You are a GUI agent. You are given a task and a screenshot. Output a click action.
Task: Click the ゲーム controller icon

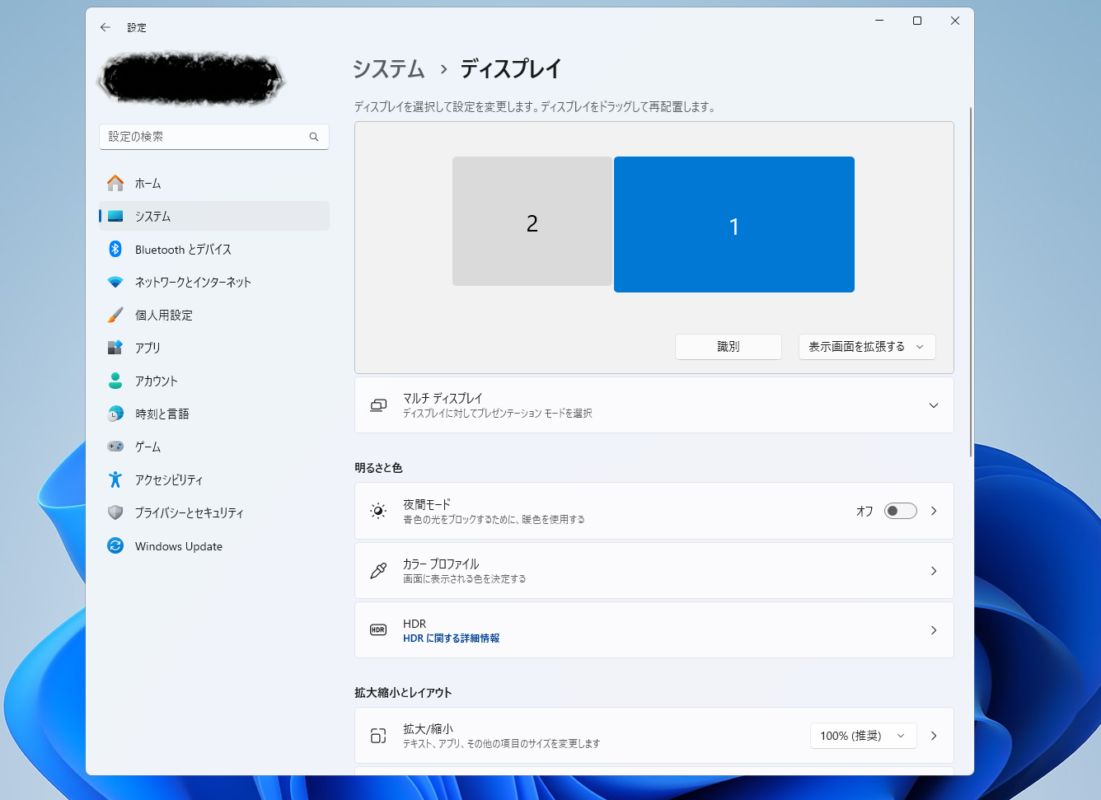coord(115,446)
